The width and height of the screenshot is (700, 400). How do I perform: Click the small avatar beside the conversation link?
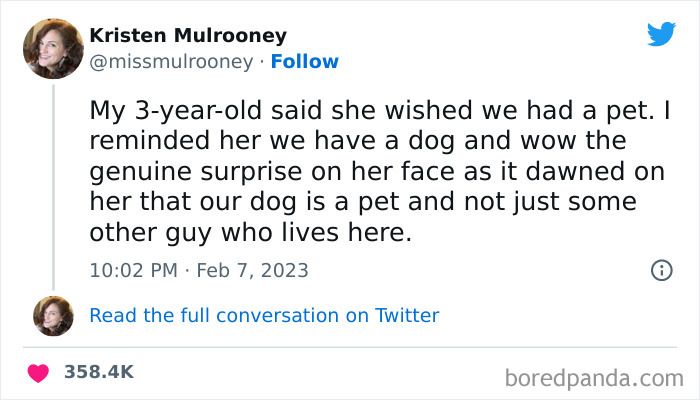point(53,316)
